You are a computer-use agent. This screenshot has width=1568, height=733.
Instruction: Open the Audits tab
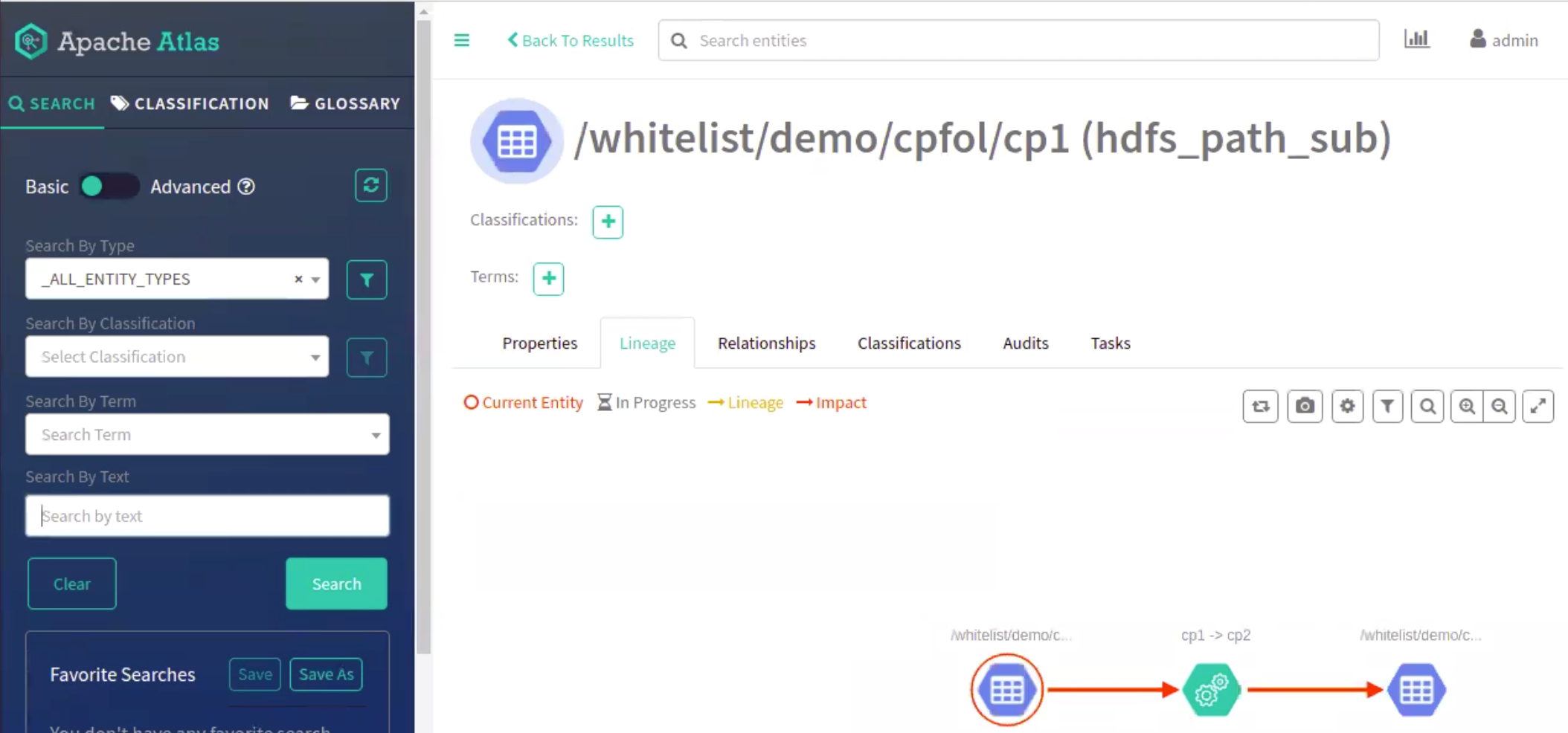[1025, 343]
